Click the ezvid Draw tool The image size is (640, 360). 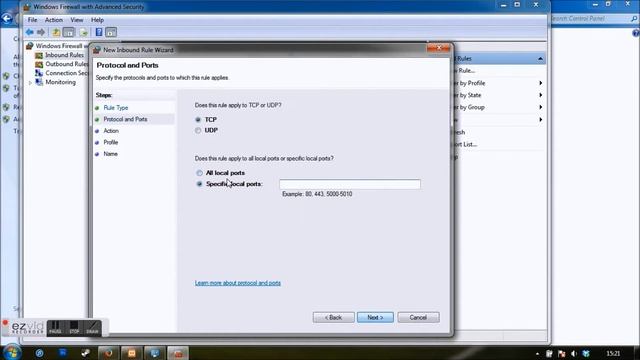pos(92,328)
